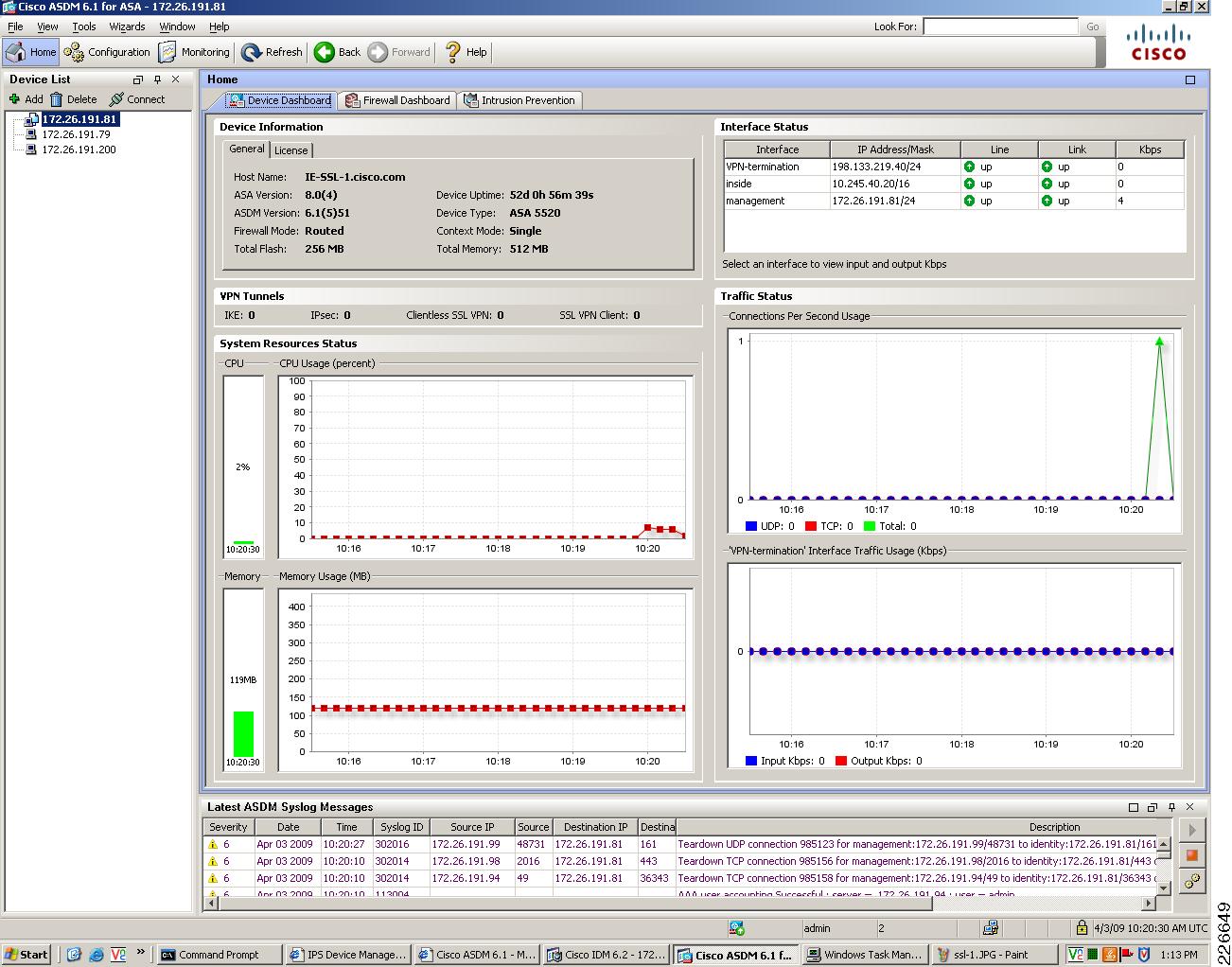The width and height of the screenshot is (1232, 967).
Task: Open the View menu
Action: [x=47, y=26]
